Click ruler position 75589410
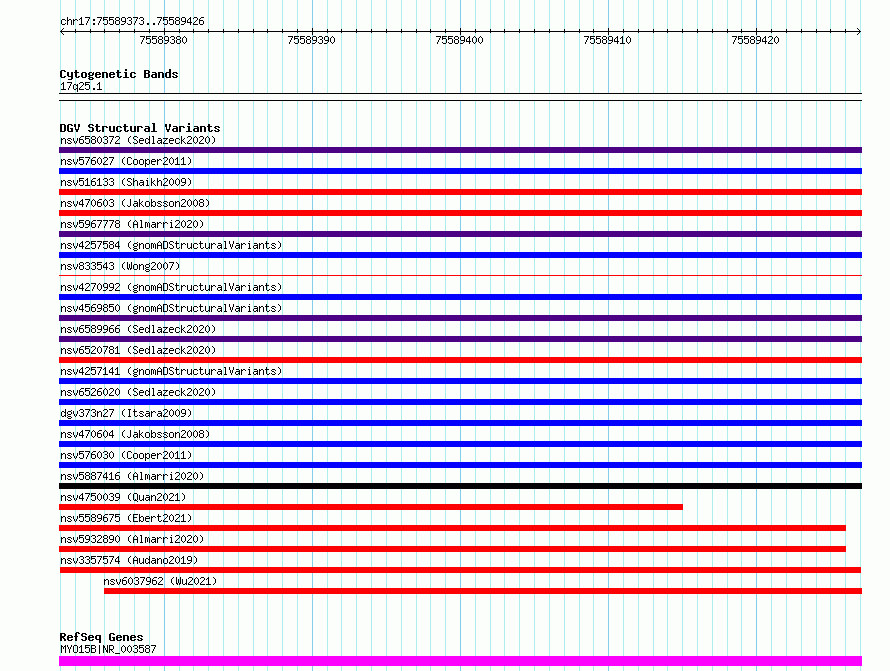This screenshot has height=671, width=890. pyautogui.click(x=607, y=40)
